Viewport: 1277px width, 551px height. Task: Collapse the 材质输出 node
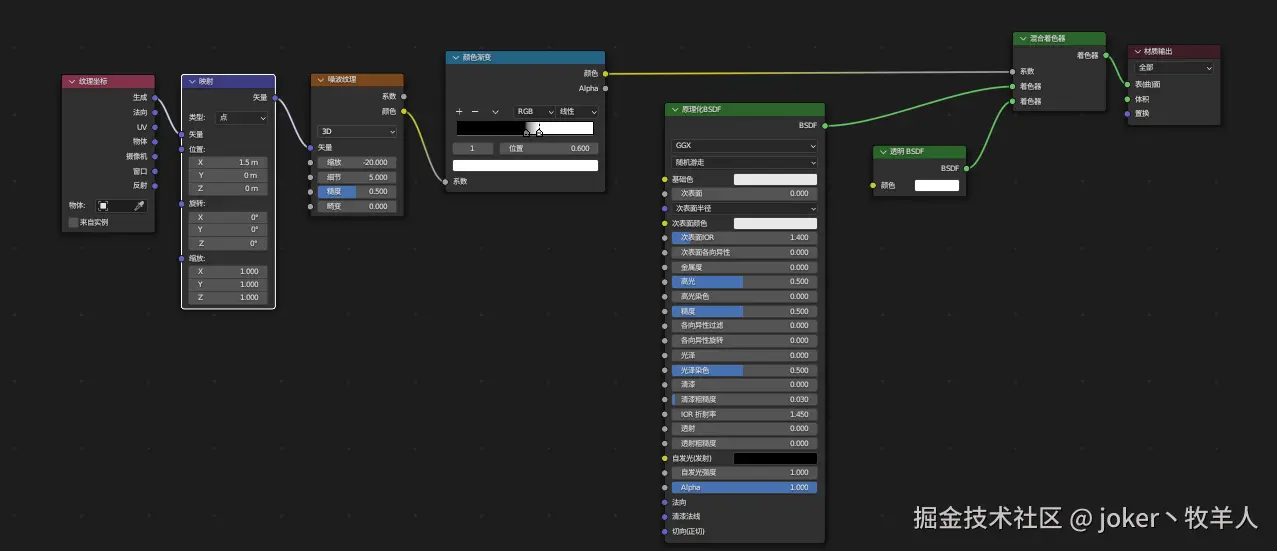(1137, 52)
